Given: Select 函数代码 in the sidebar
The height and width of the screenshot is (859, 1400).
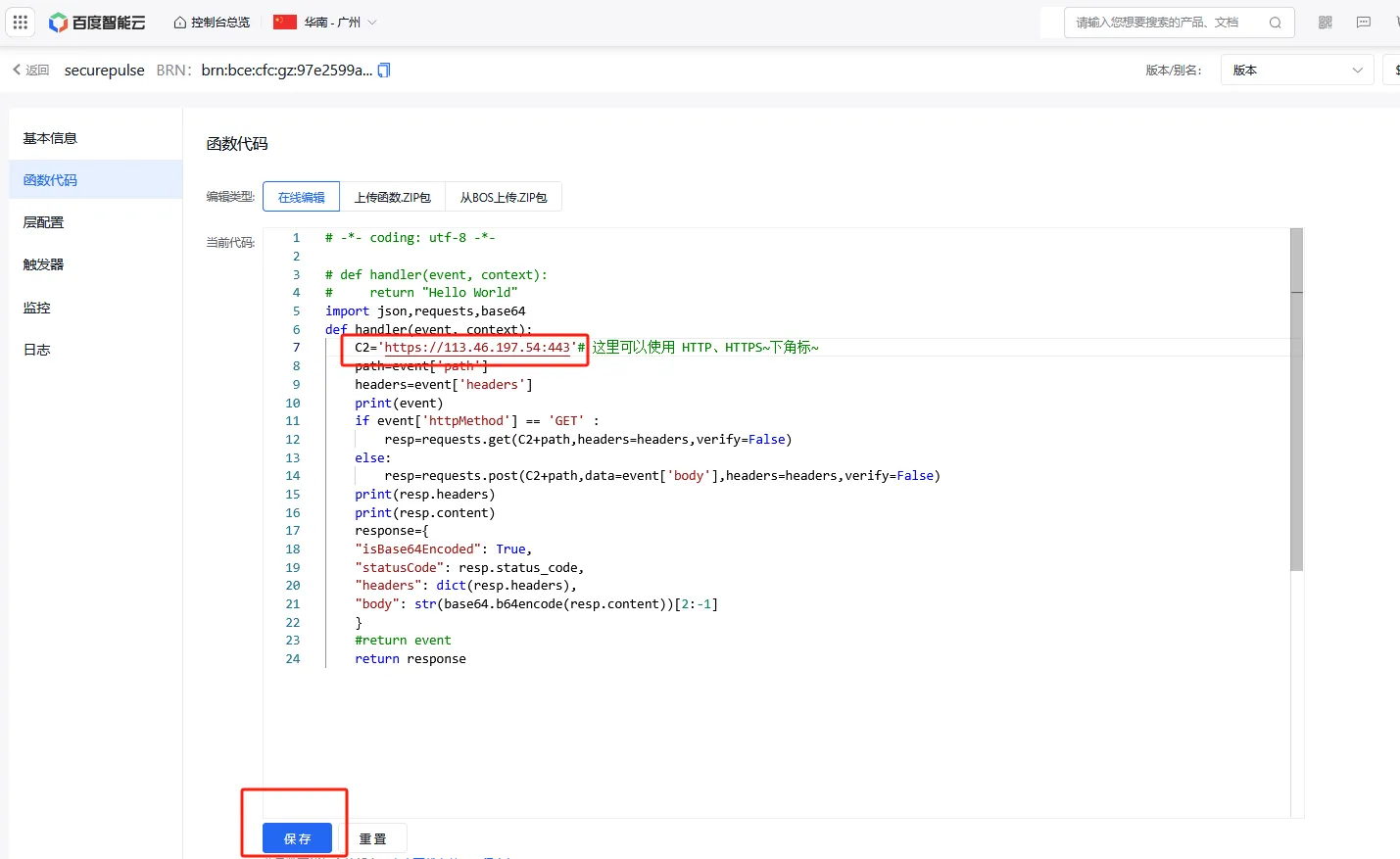Looking at the screenshot, I should pos(95,180).
